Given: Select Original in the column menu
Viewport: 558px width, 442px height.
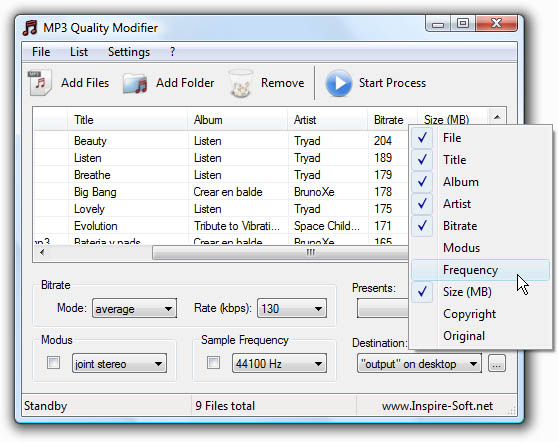Looking at the screenshot, I should pyautogui.click(x=480, y=336).
